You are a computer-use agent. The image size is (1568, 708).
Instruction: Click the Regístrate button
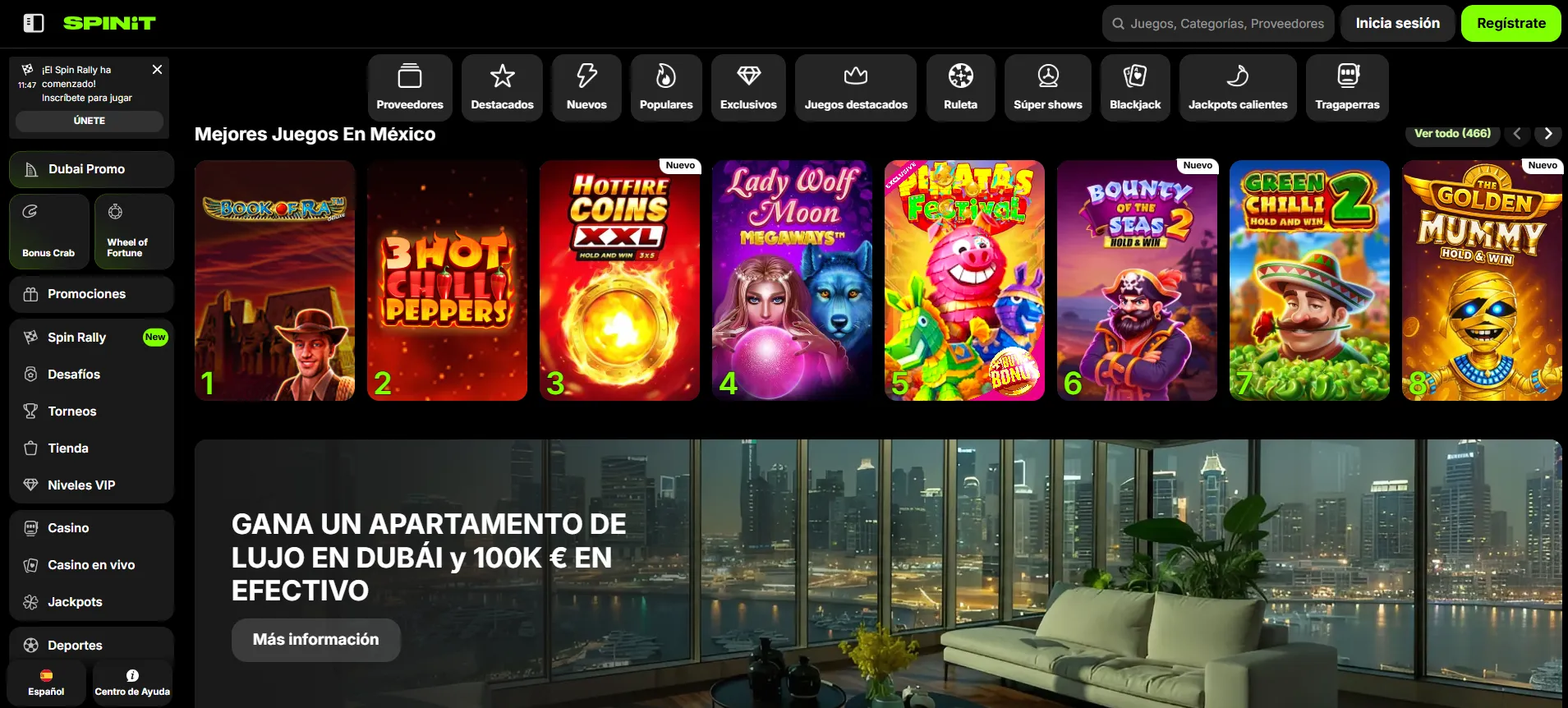pos(1511,23)
